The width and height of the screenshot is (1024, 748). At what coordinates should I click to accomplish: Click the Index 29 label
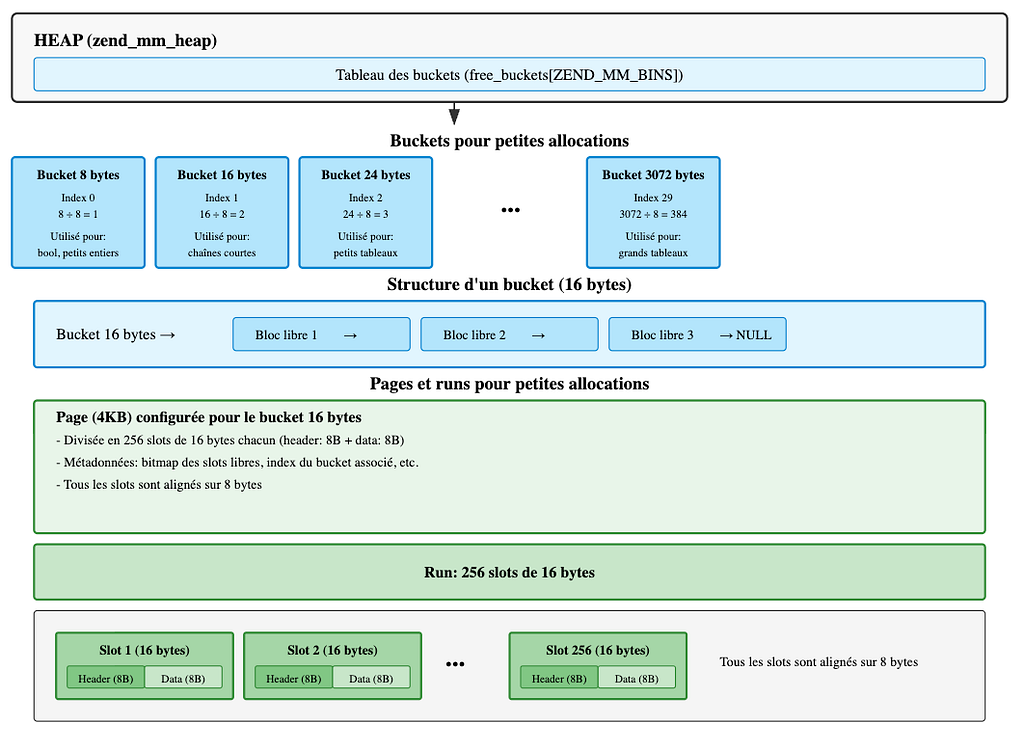(x=653, y=198)
